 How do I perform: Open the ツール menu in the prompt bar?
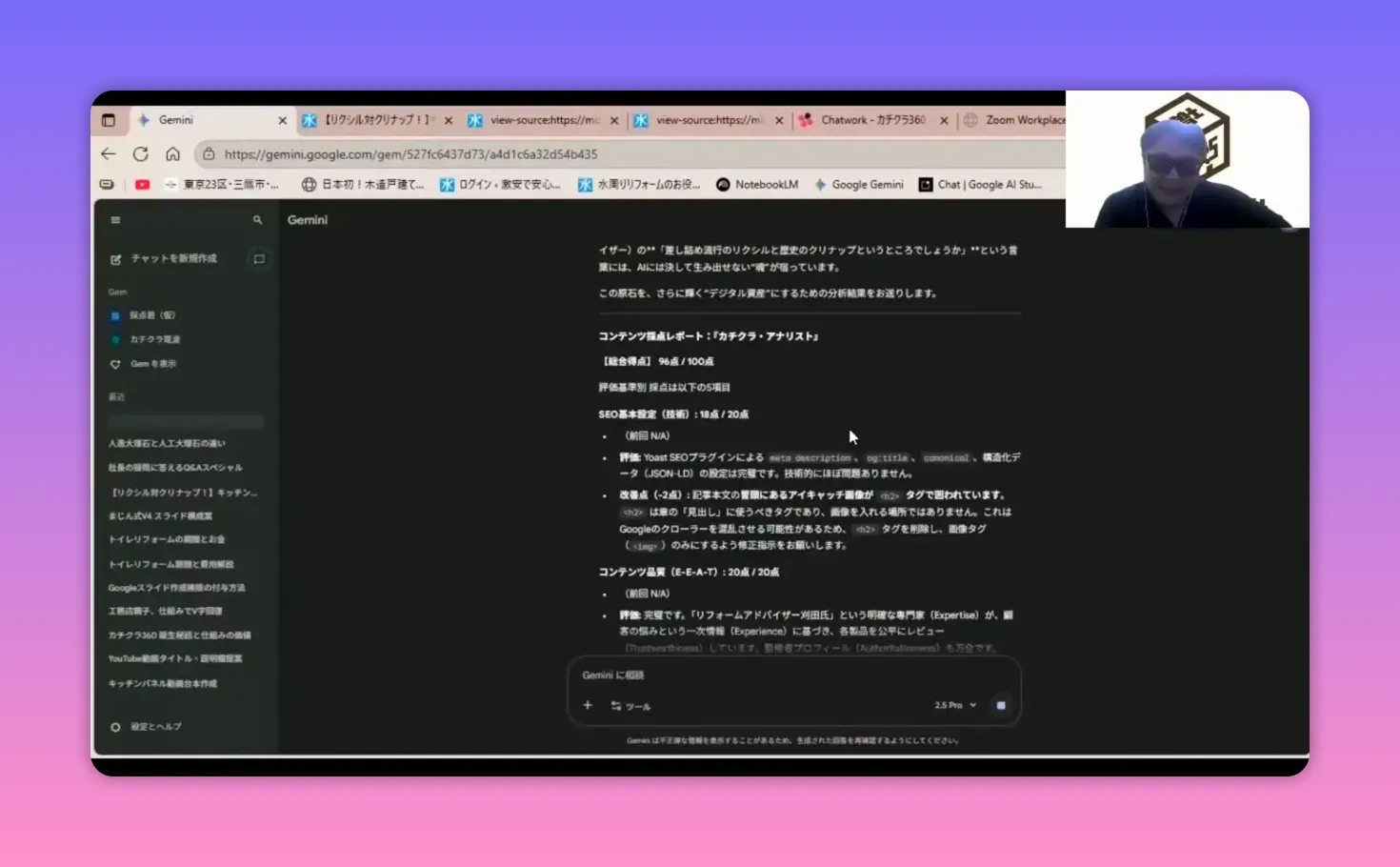click(x=635, y=706)
